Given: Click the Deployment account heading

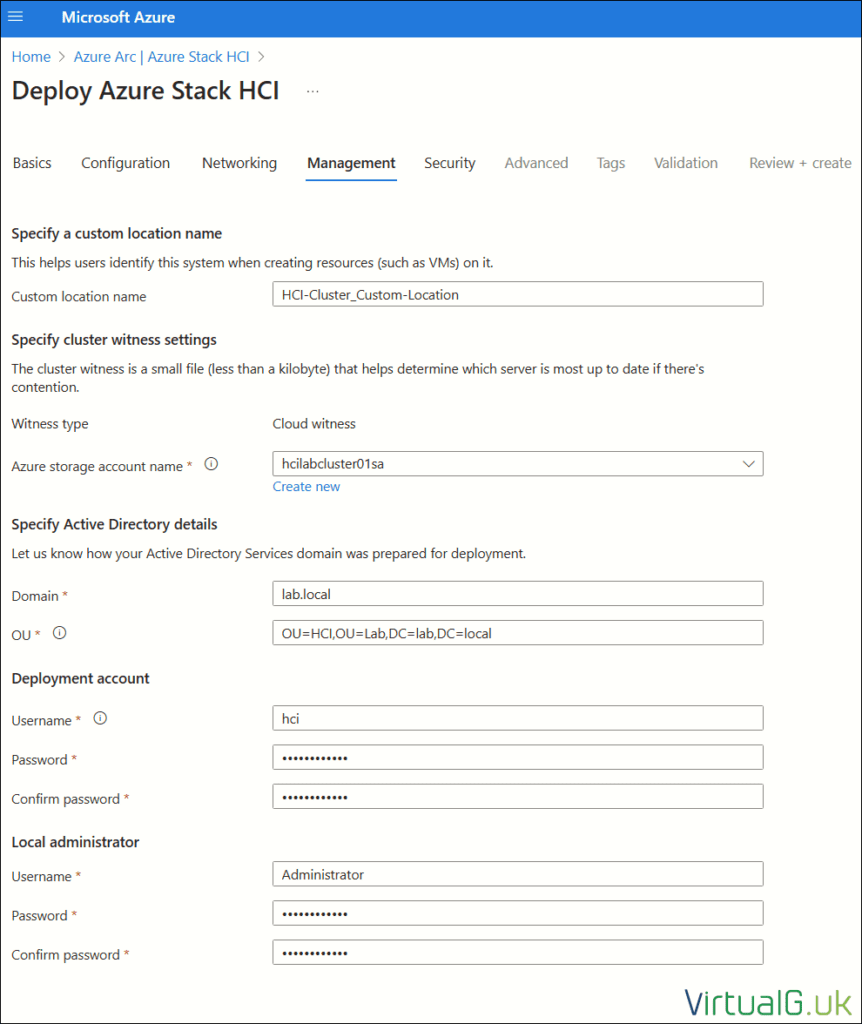Looking at the screenshot, I should tap(80, 679).
